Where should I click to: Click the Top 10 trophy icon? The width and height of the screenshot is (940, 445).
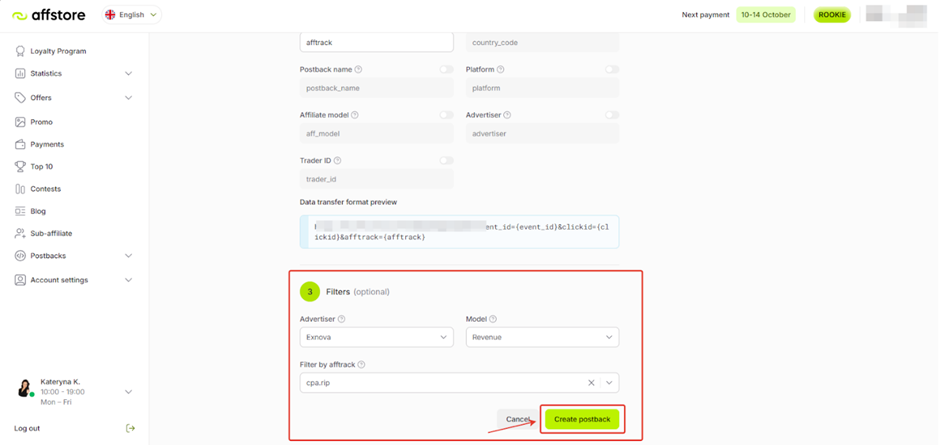20,166
